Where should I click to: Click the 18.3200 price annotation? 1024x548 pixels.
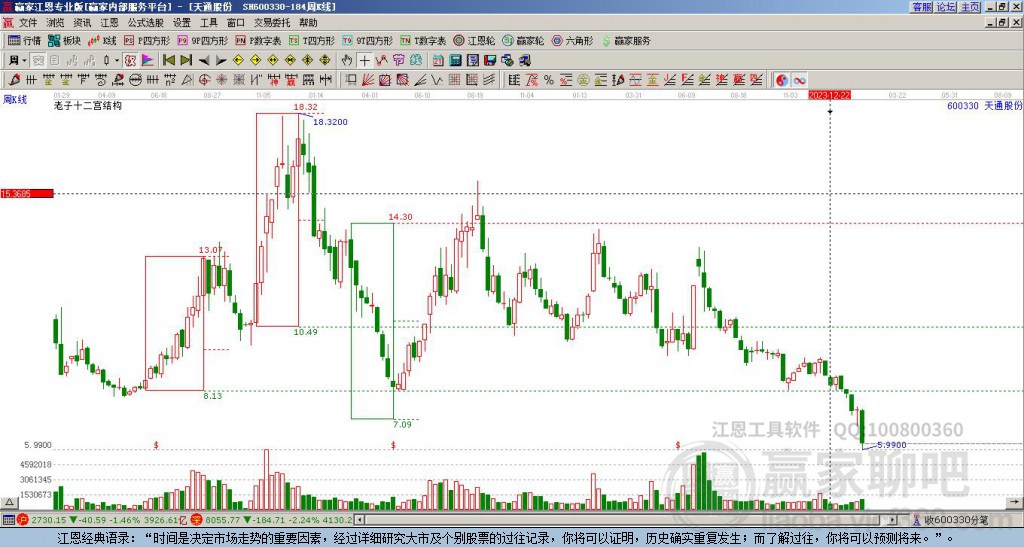click(x=330, y=122)
